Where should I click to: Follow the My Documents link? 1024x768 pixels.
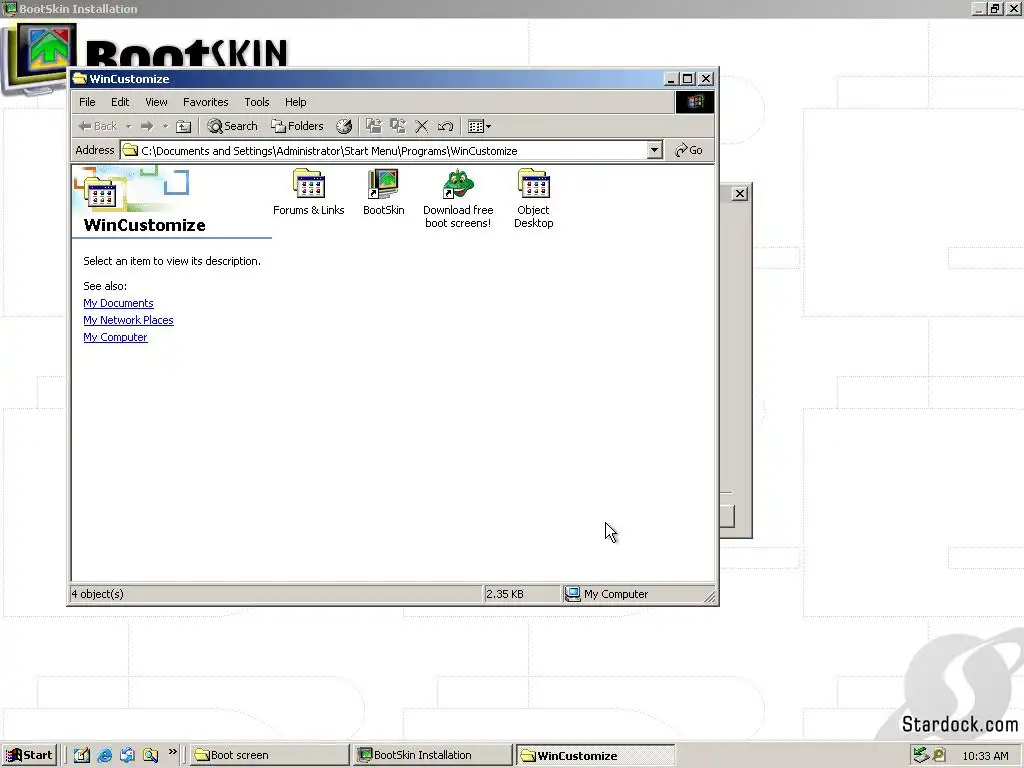click(118, 303)
